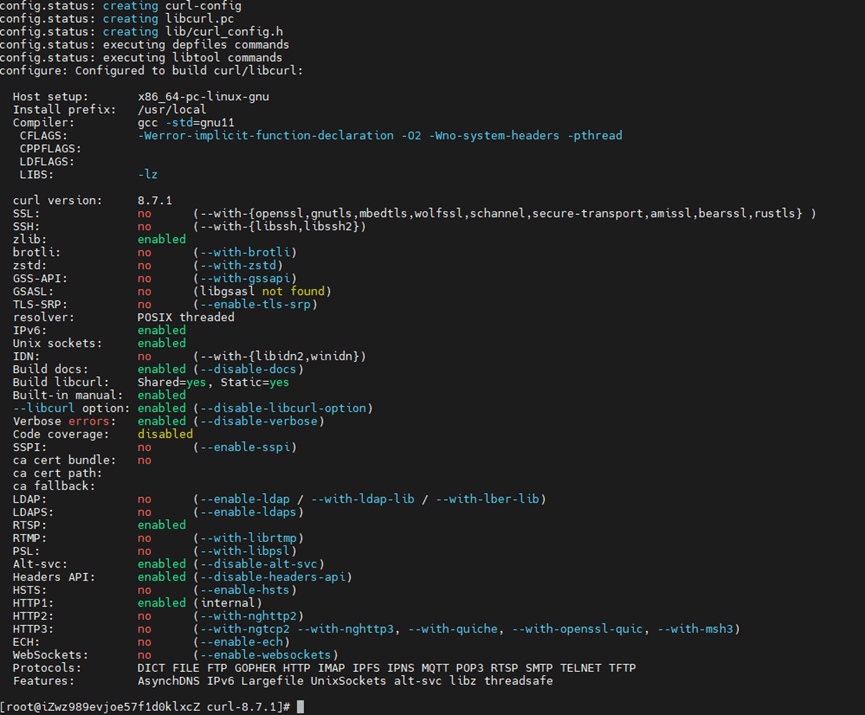Image resolution: width=865 pixels, height=715 pixels.
Task: Click the "--with-brotli" option text
Action: point(245,252)
